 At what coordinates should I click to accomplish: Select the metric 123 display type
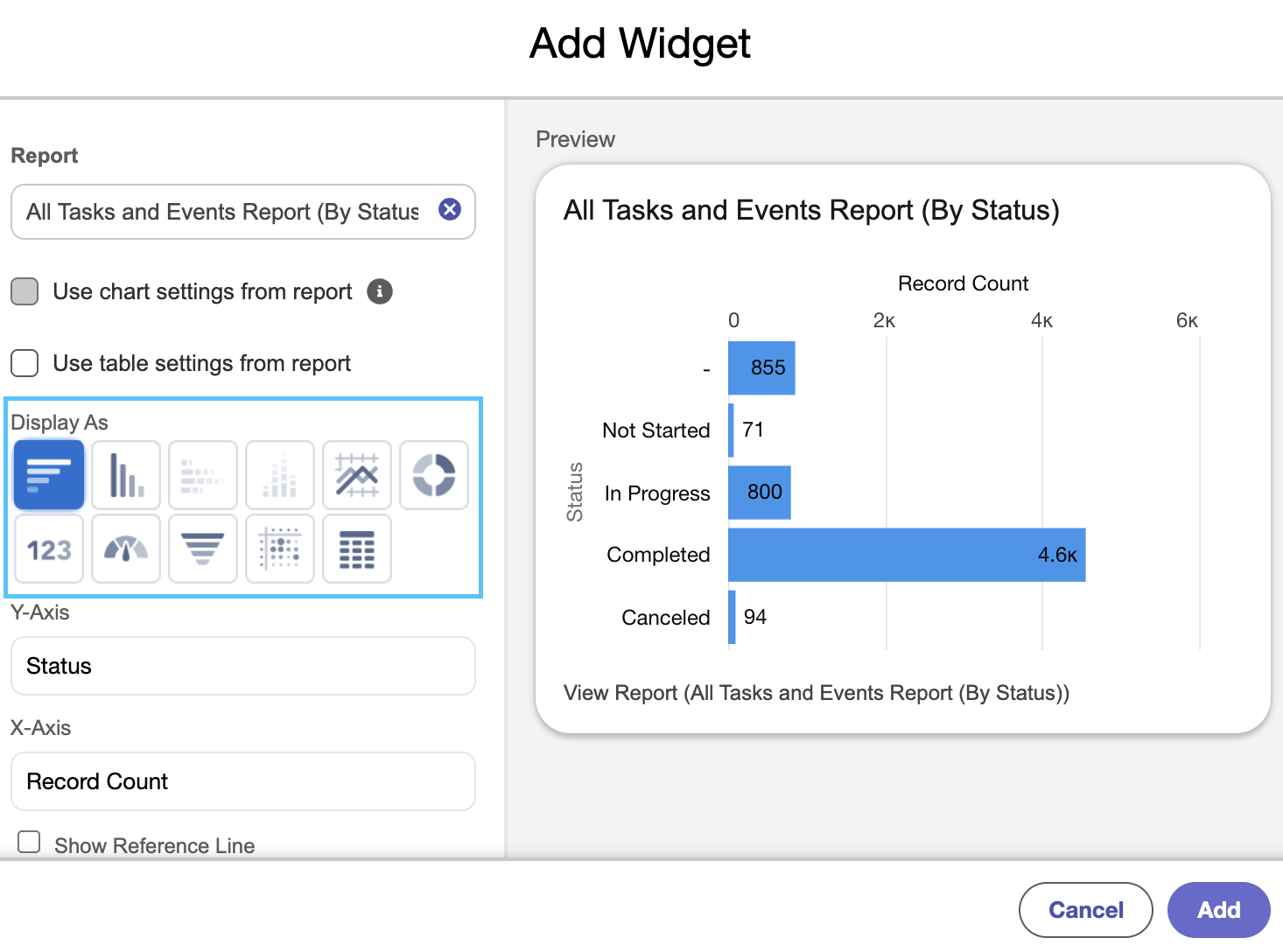tap(49, 549)
